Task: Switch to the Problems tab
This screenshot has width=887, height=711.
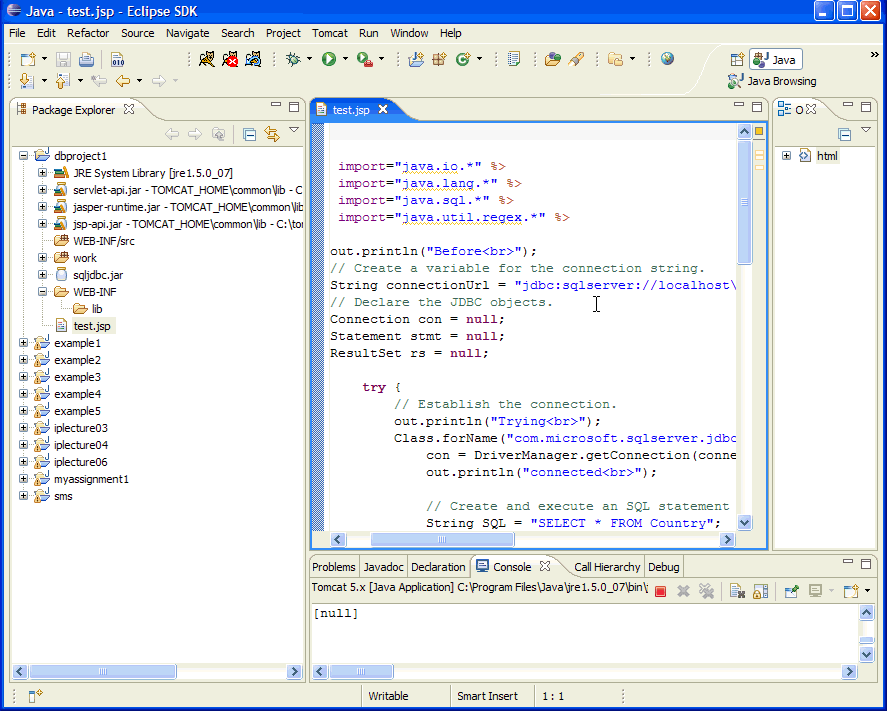Action: [334, 567]
